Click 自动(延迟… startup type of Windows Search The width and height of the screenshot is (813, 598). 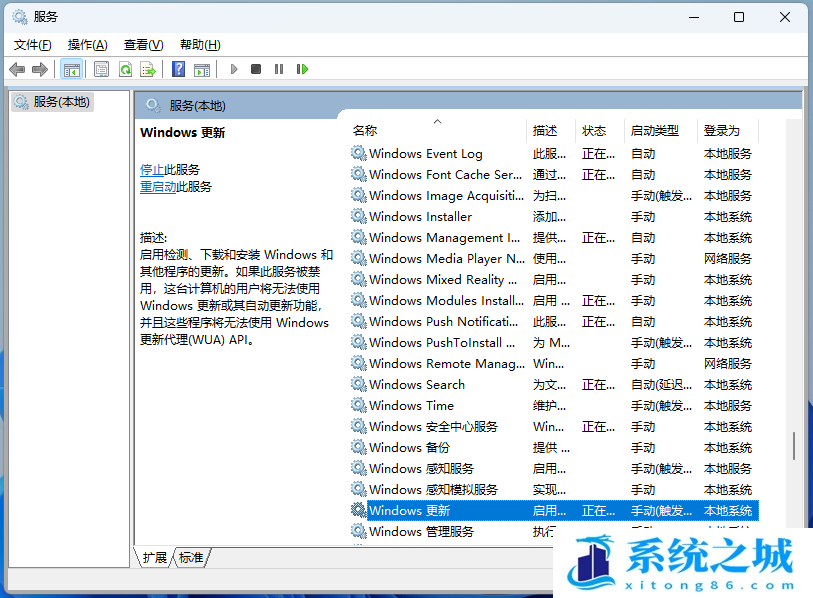[661, 385]
